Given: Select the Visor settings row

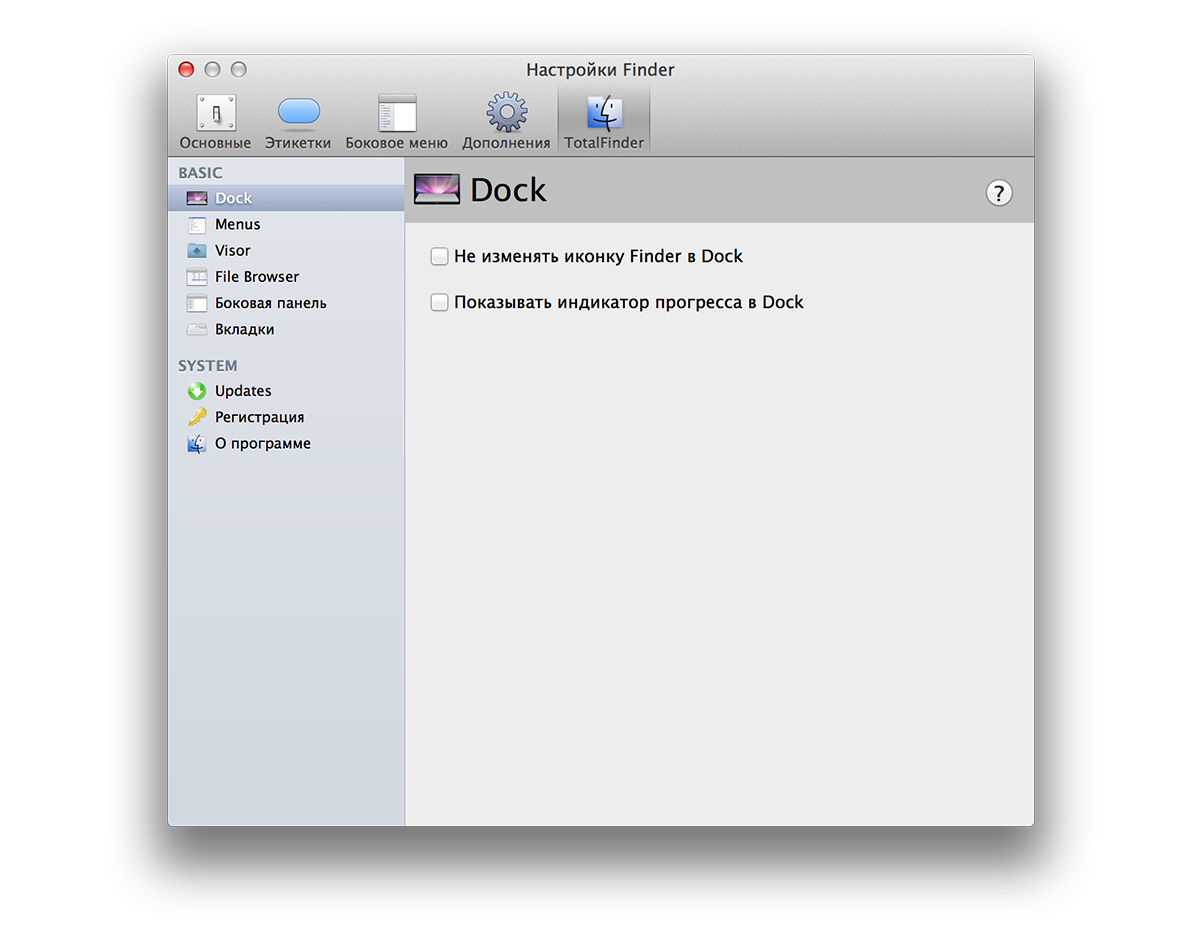Looking at the screenshot, I should [x=286, y=251].
